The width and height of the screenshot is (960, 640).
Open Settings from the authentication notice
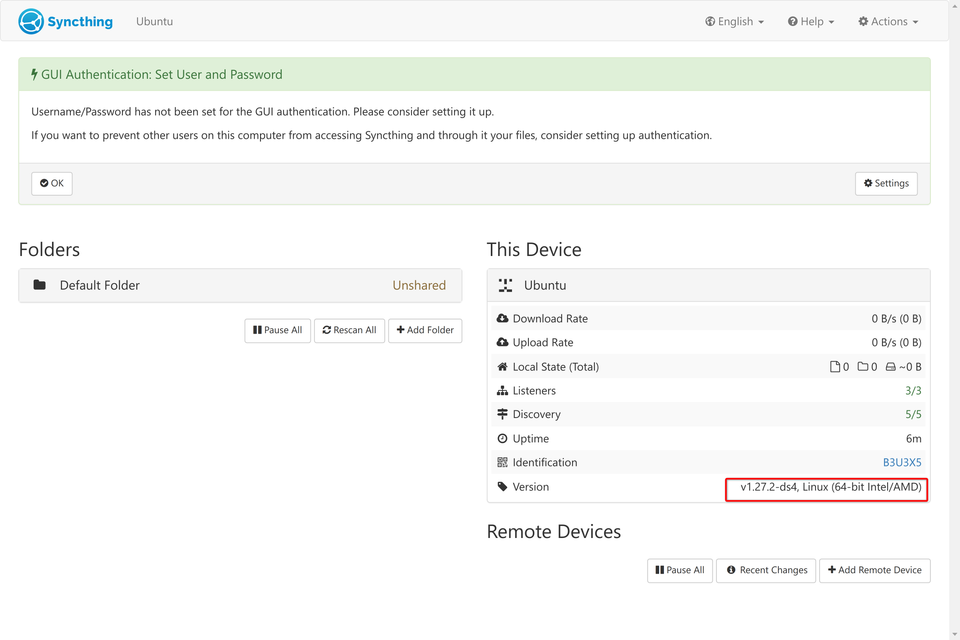point(886,183)
